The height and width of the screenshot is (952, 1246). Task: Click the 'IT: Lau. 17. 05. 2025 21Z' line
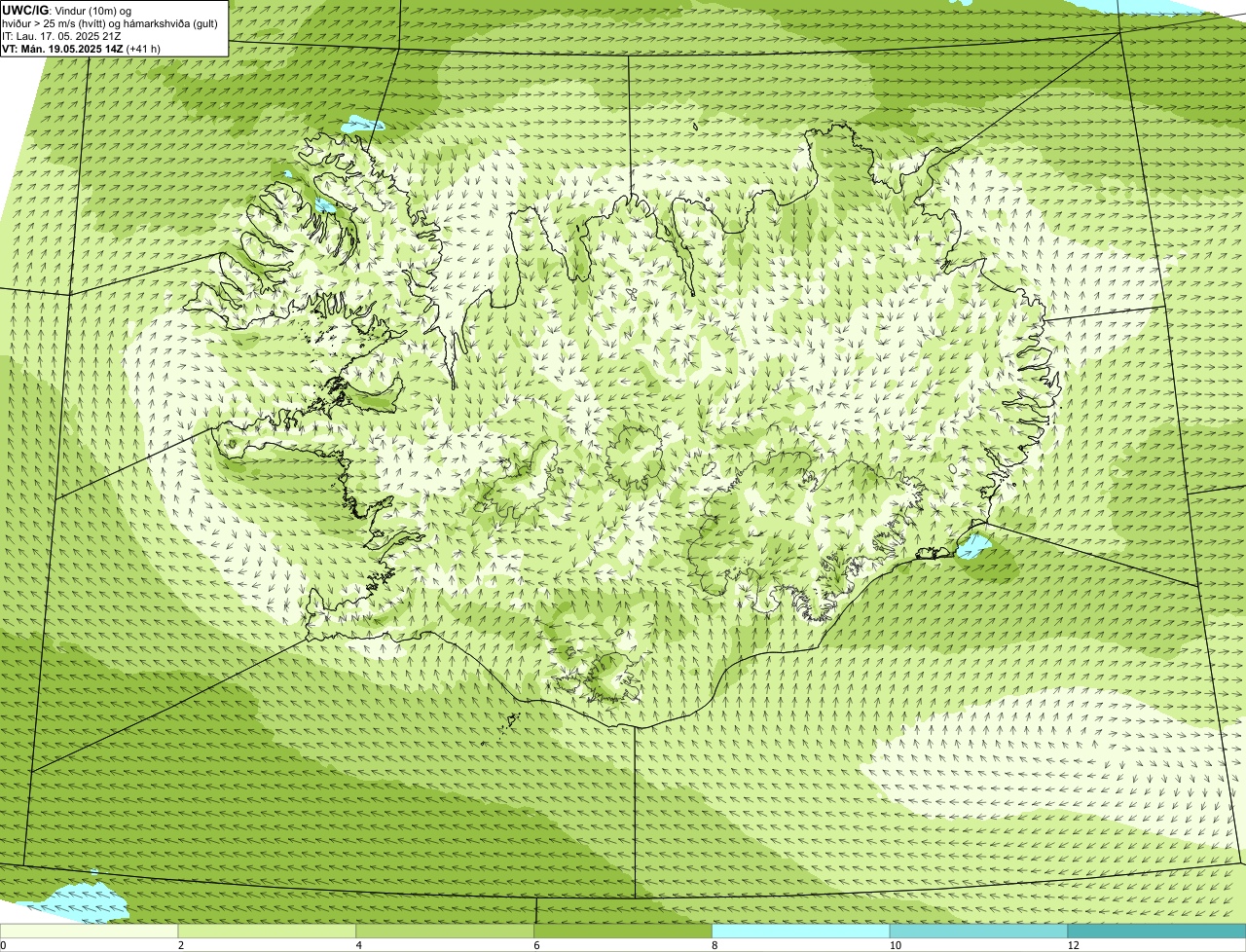coord(62,36)
